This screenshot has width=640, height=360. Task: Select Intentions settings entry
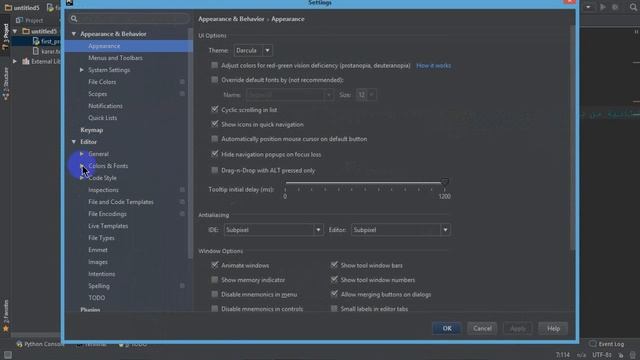click(x=102, y=274)
